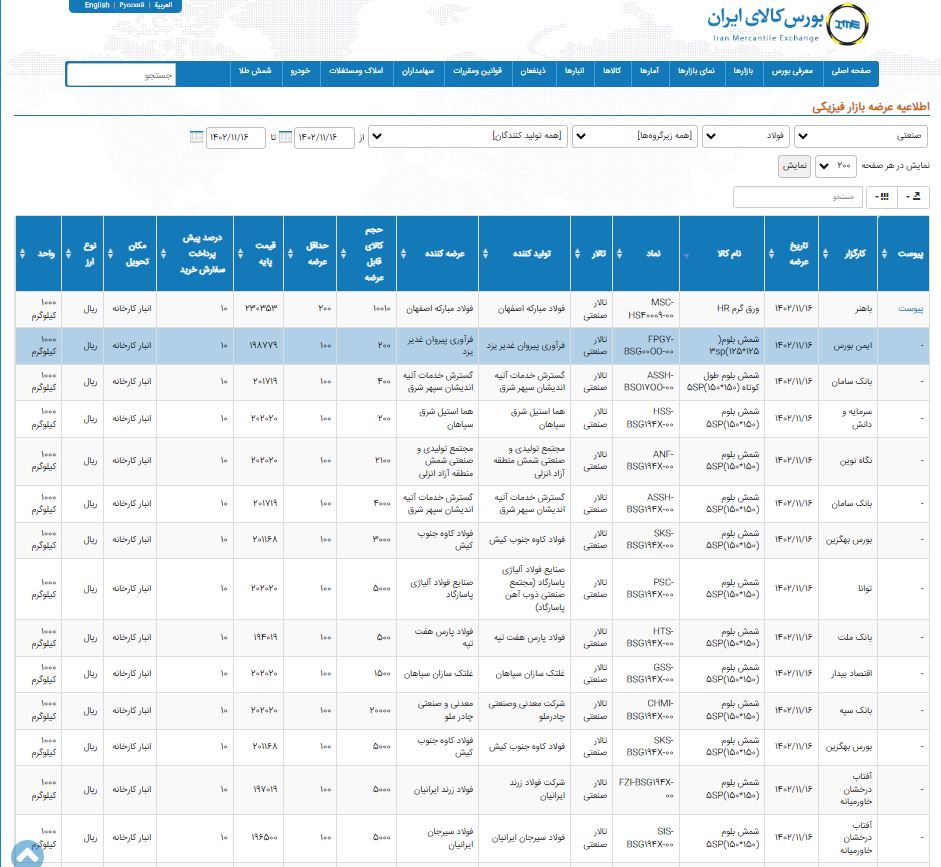This screenshot has width=941, height=867.
Task: Sort table by نام کالا column arrow
Action: [686, 256]
